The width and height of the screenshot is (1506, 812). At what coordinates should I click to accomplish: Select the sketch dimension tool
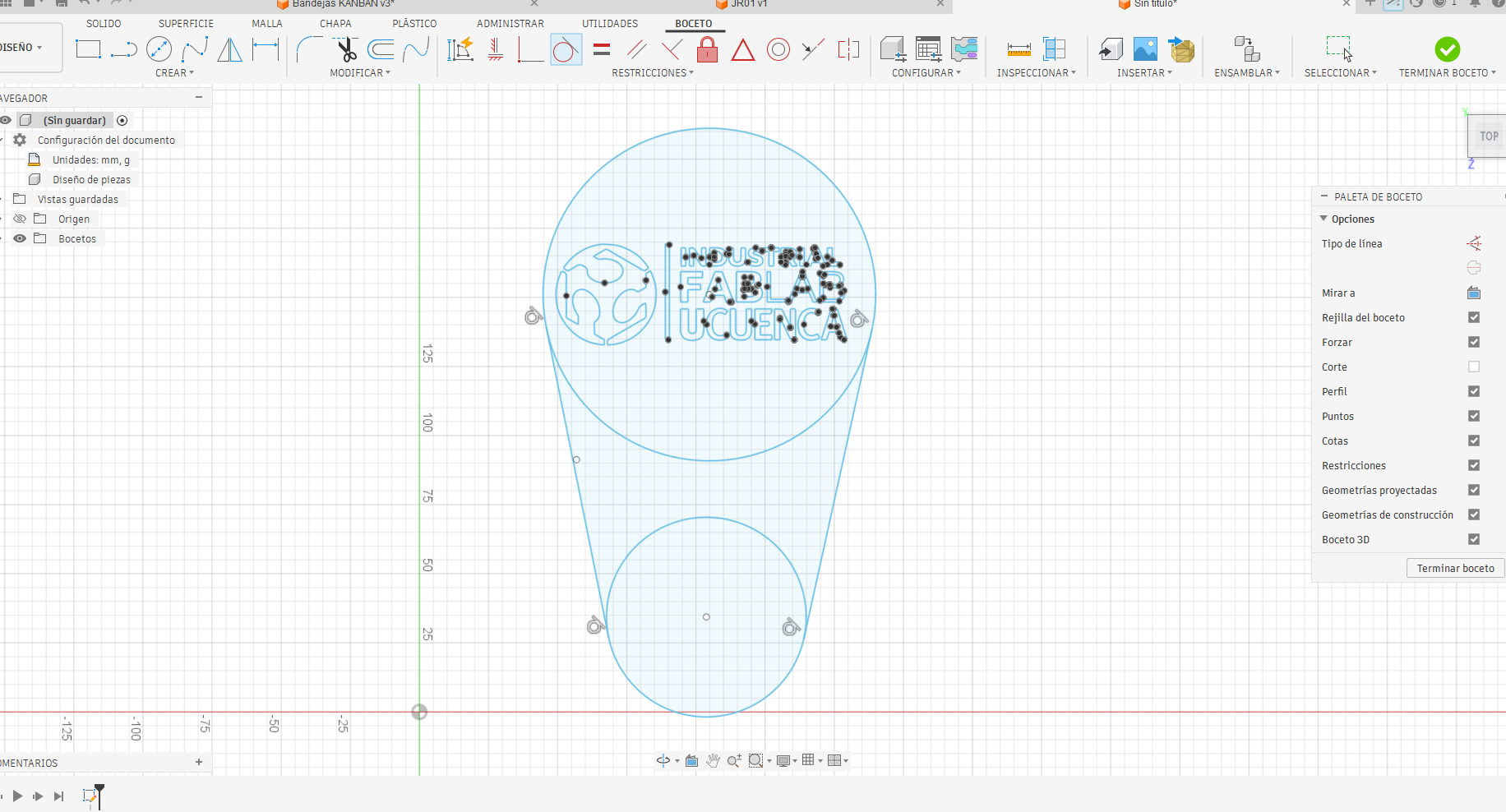click(266, 49)
